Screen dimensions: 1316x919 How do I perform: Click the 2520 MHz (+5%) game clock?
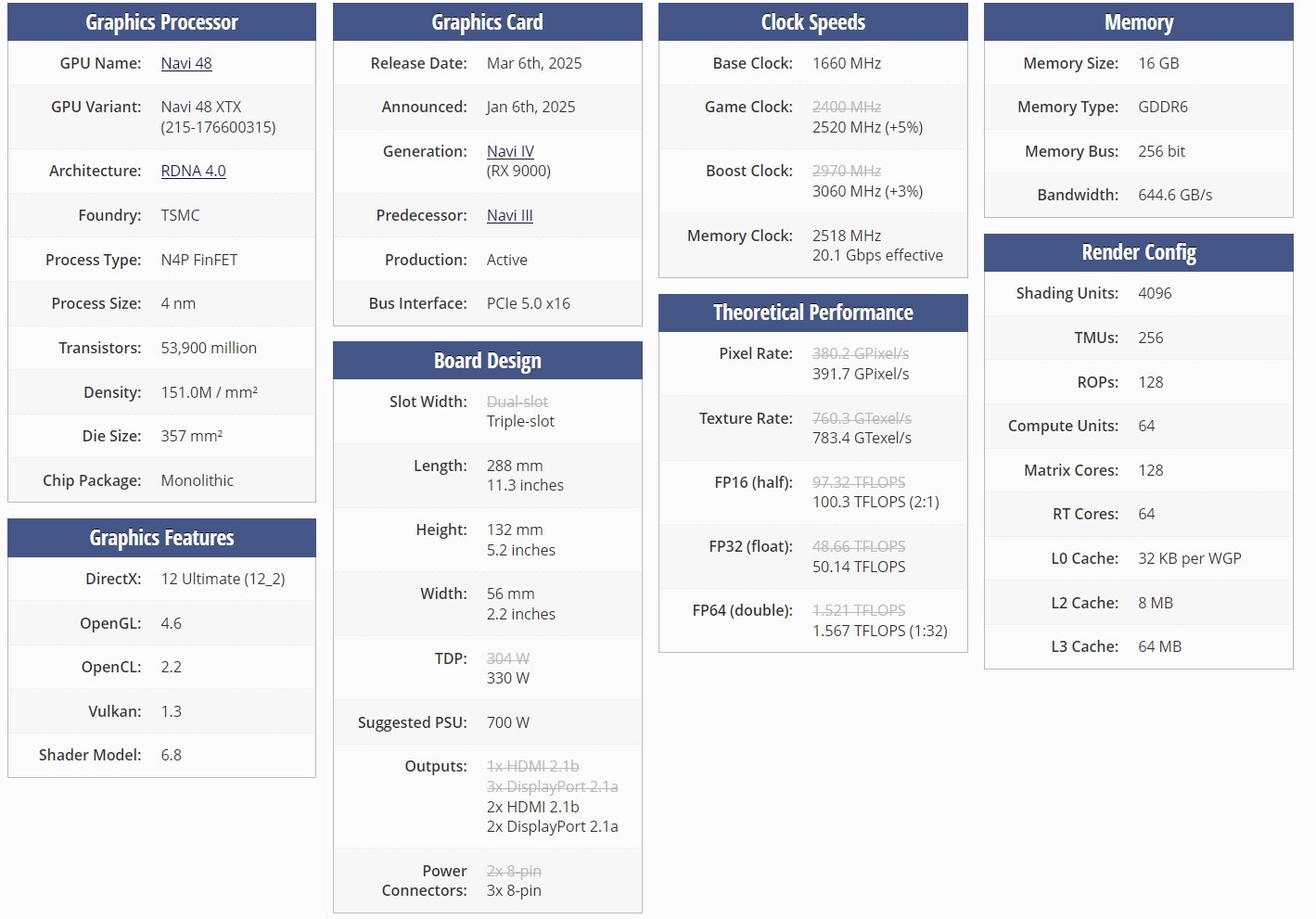click(x=868, y=127)
